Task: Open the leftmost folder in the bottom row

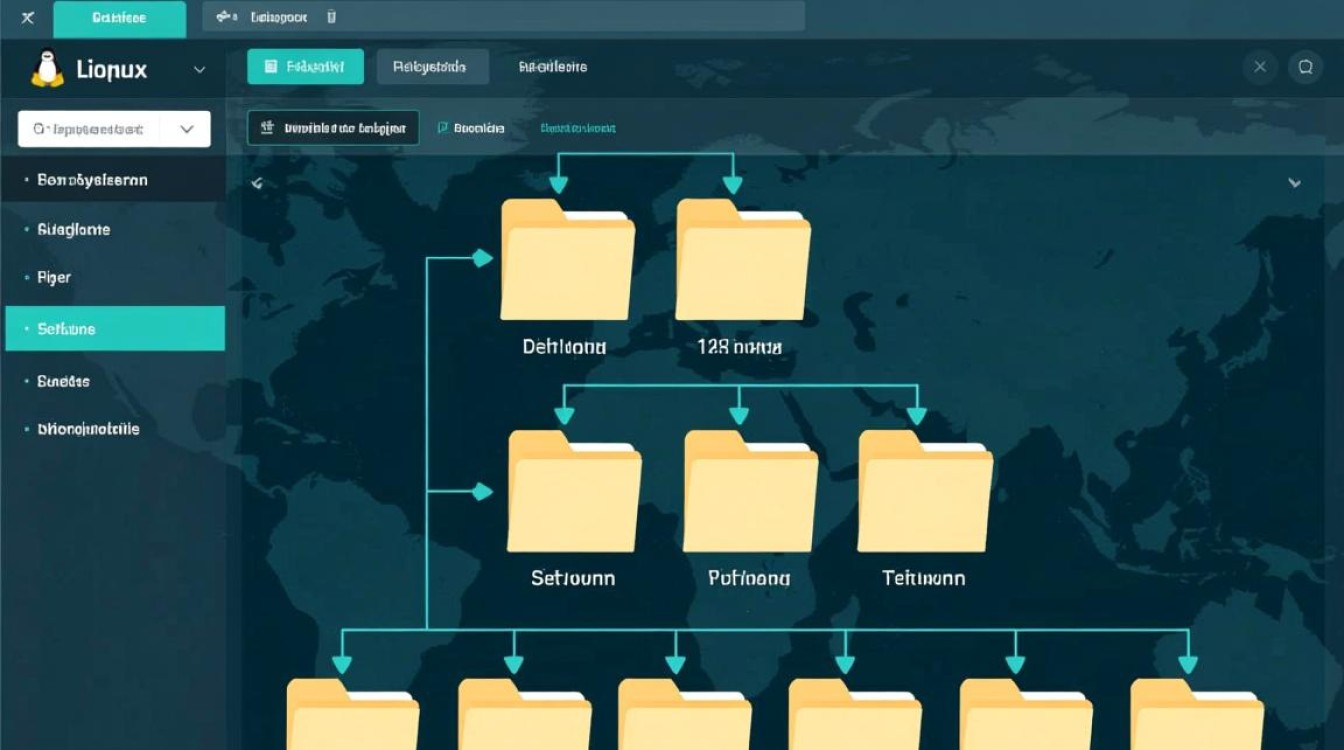Action: [352, 715]
